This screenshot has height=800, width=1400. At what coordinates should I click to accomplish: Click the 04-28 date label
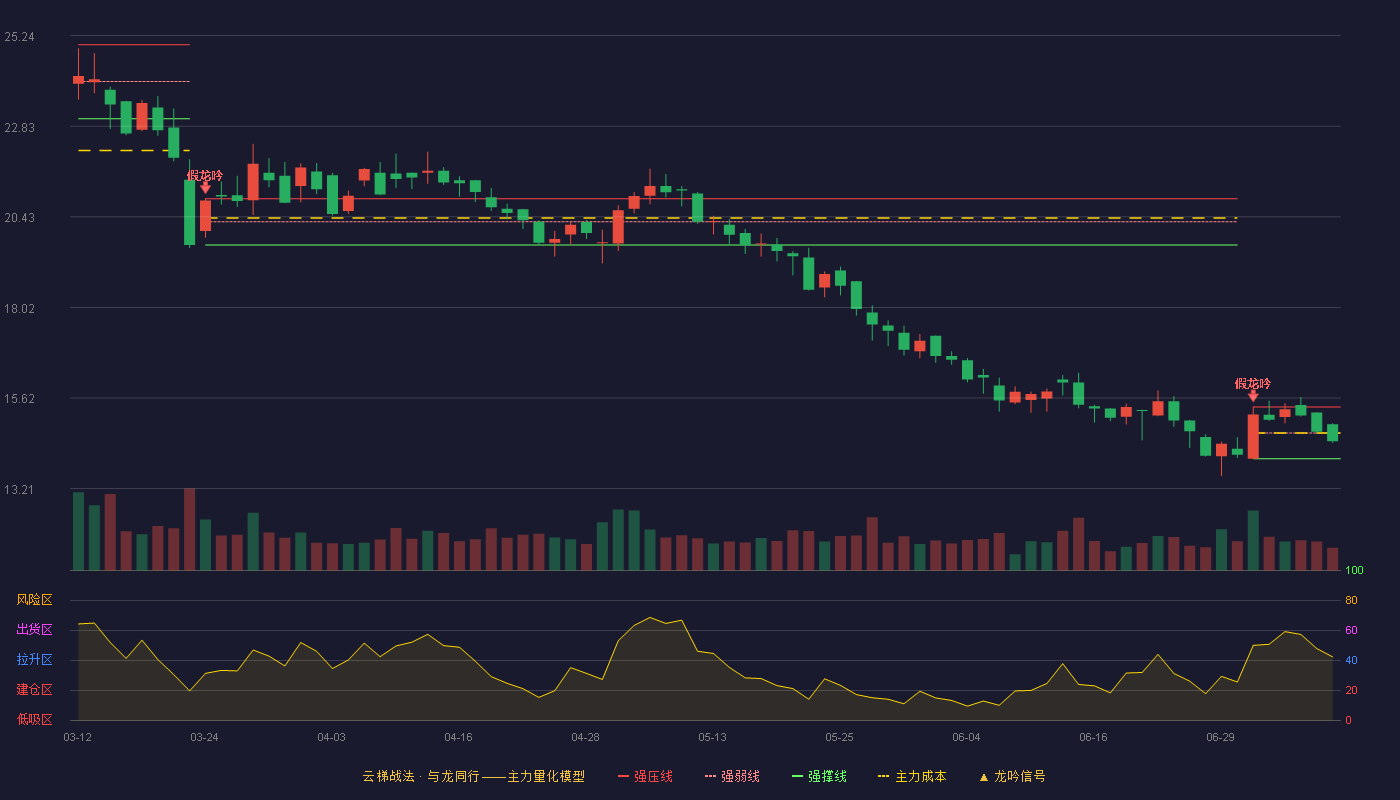[585, 737]
